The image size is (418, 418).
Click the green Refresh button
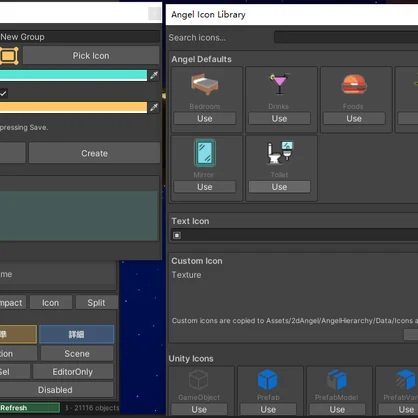coord(30,408)
